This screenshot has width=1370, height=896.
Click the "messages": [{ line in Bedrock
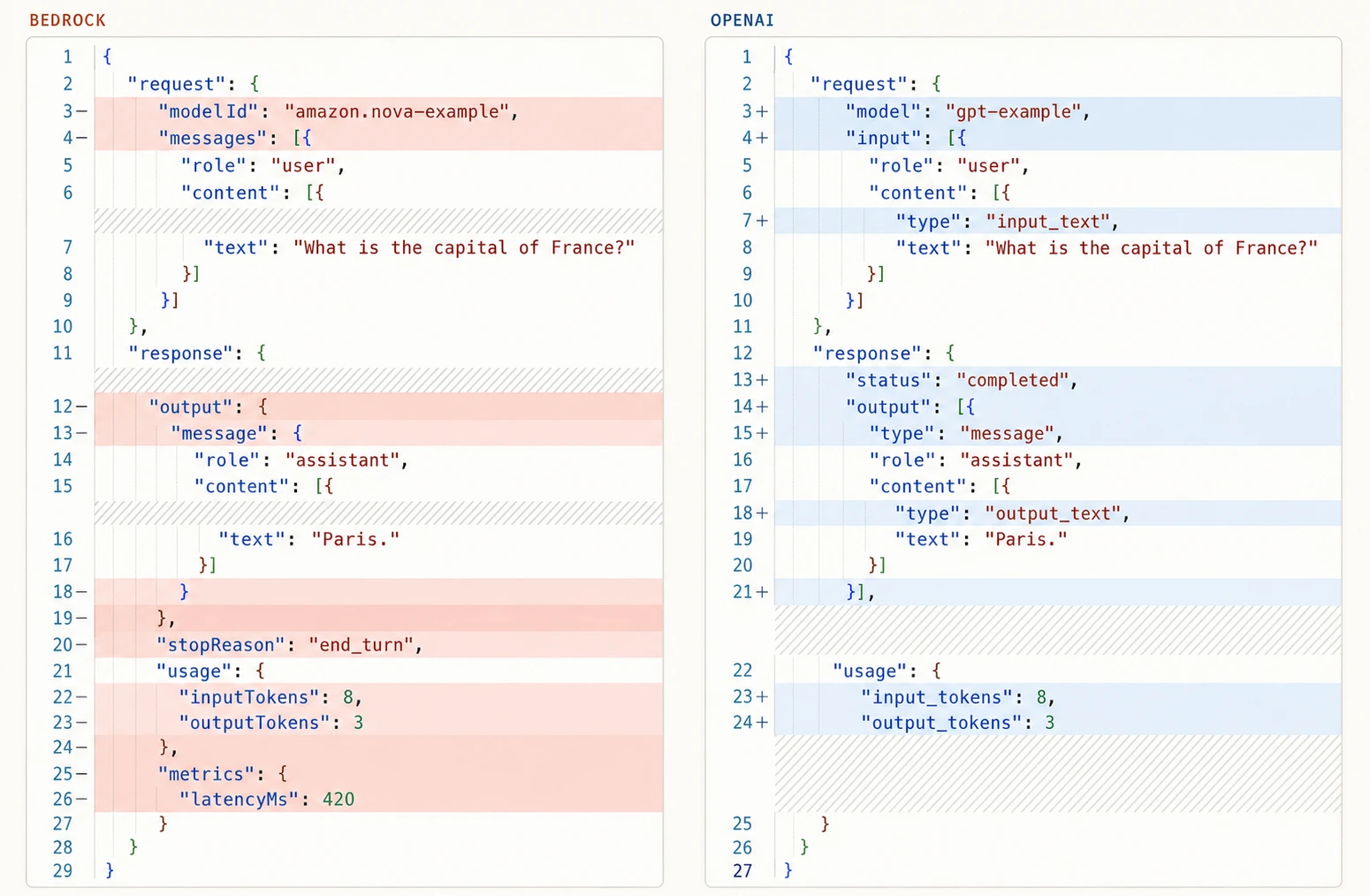(378, 138)
